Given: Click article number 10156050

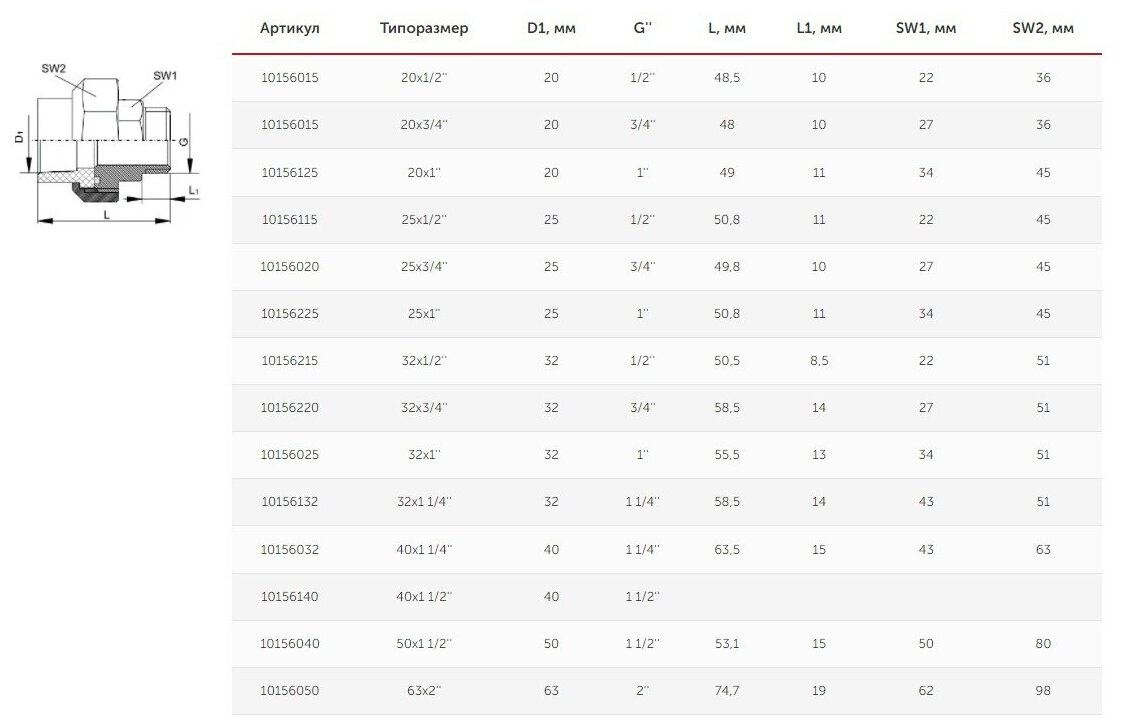Looking at the screenshot, I should click(x=290, y=690).
